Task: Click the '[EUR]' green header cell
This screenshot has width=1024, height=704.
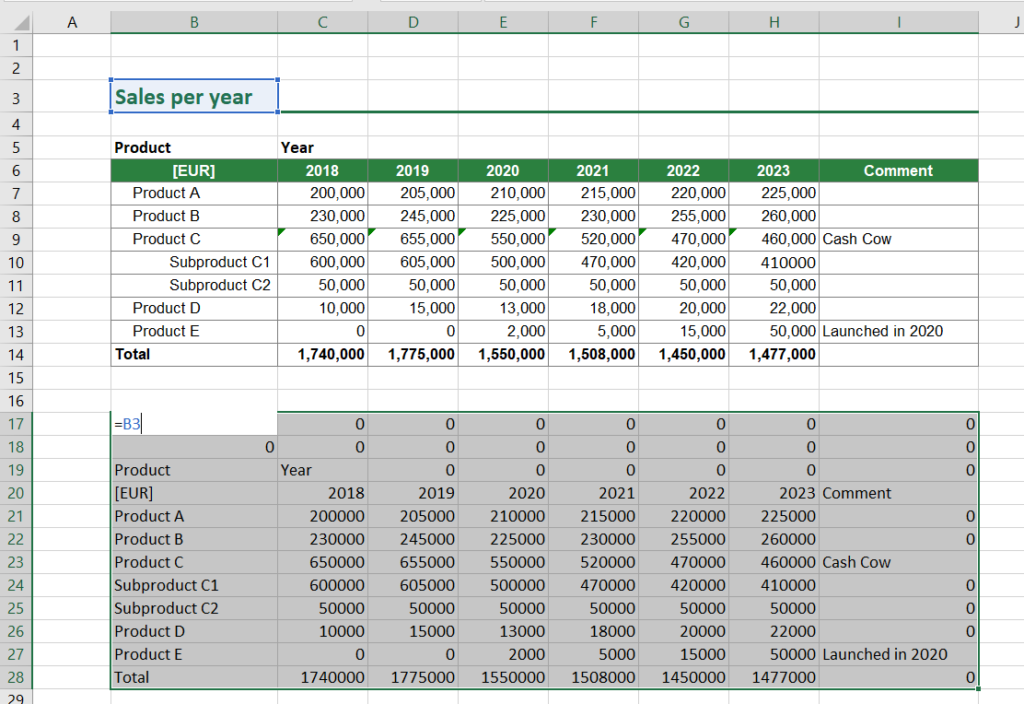Action: 193,171
